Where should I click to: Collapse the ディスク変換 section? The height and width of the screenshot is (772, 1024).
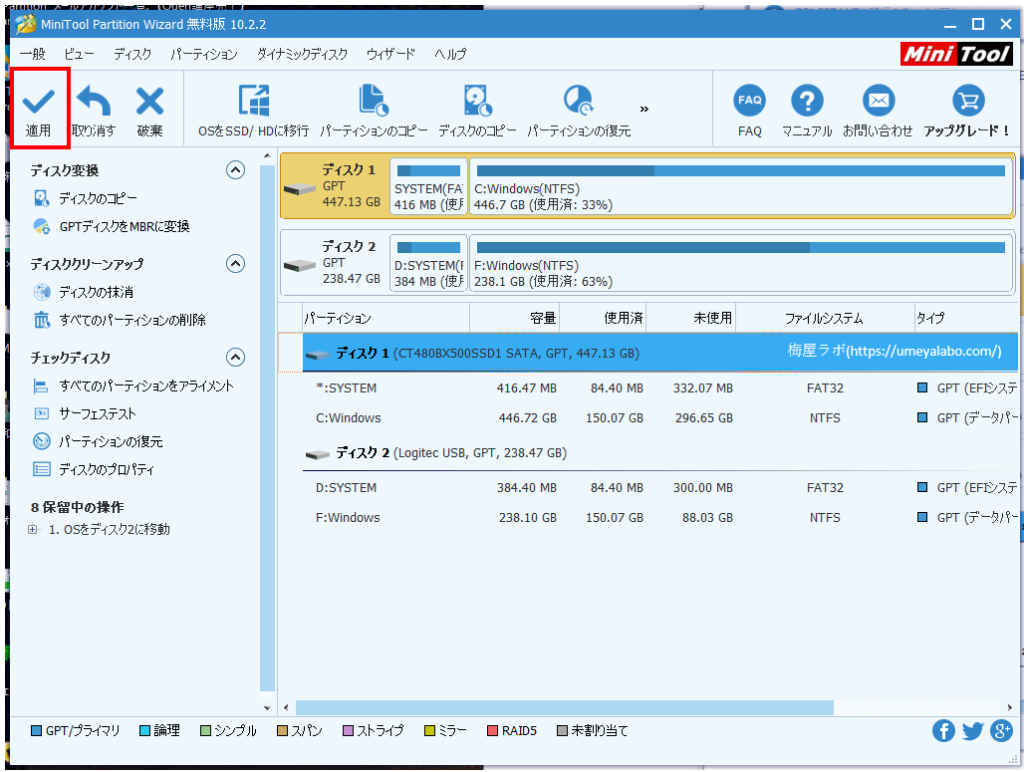tap(235, 170)
